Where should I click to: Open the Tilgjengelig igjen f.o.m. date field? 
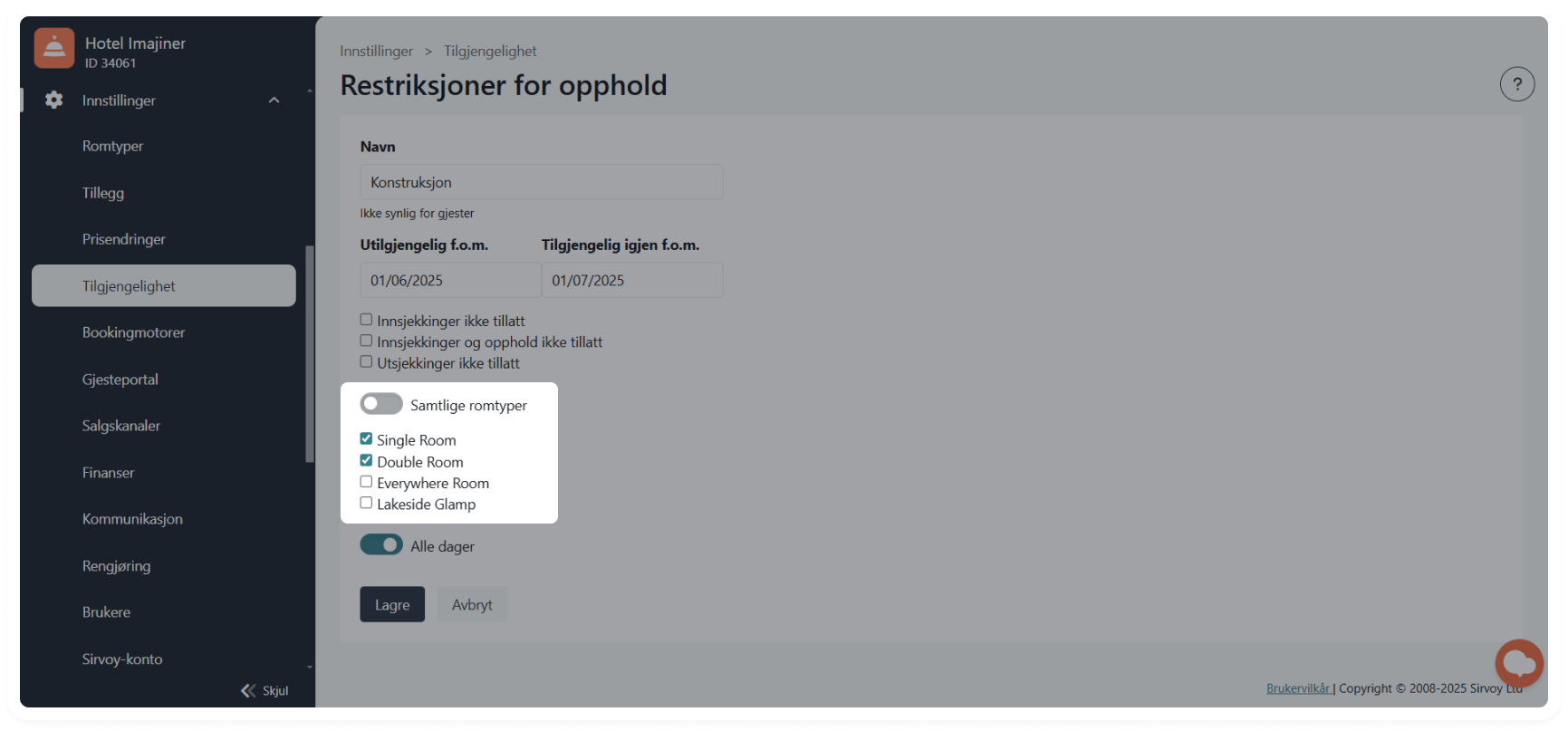point(631,280)
